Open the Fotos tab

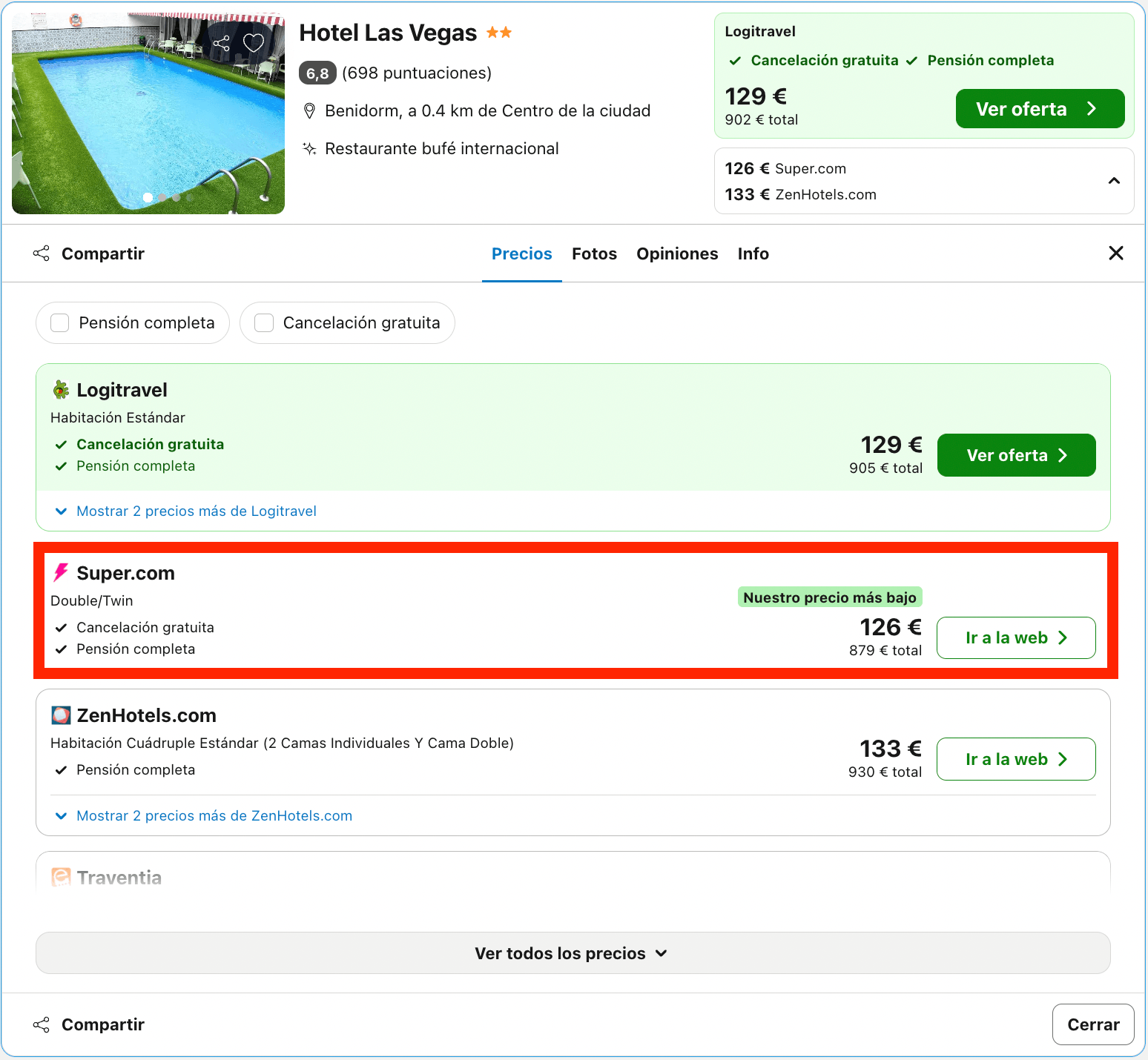pos(594,254)
